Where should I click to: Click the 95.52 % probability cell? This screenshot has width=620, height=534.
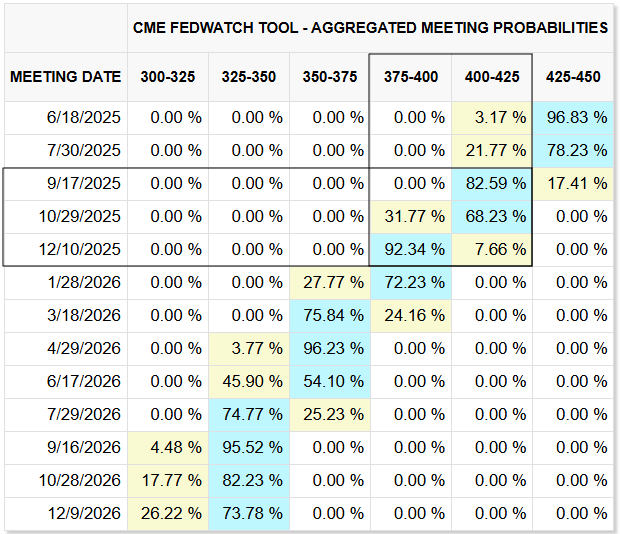pos(249,448)
